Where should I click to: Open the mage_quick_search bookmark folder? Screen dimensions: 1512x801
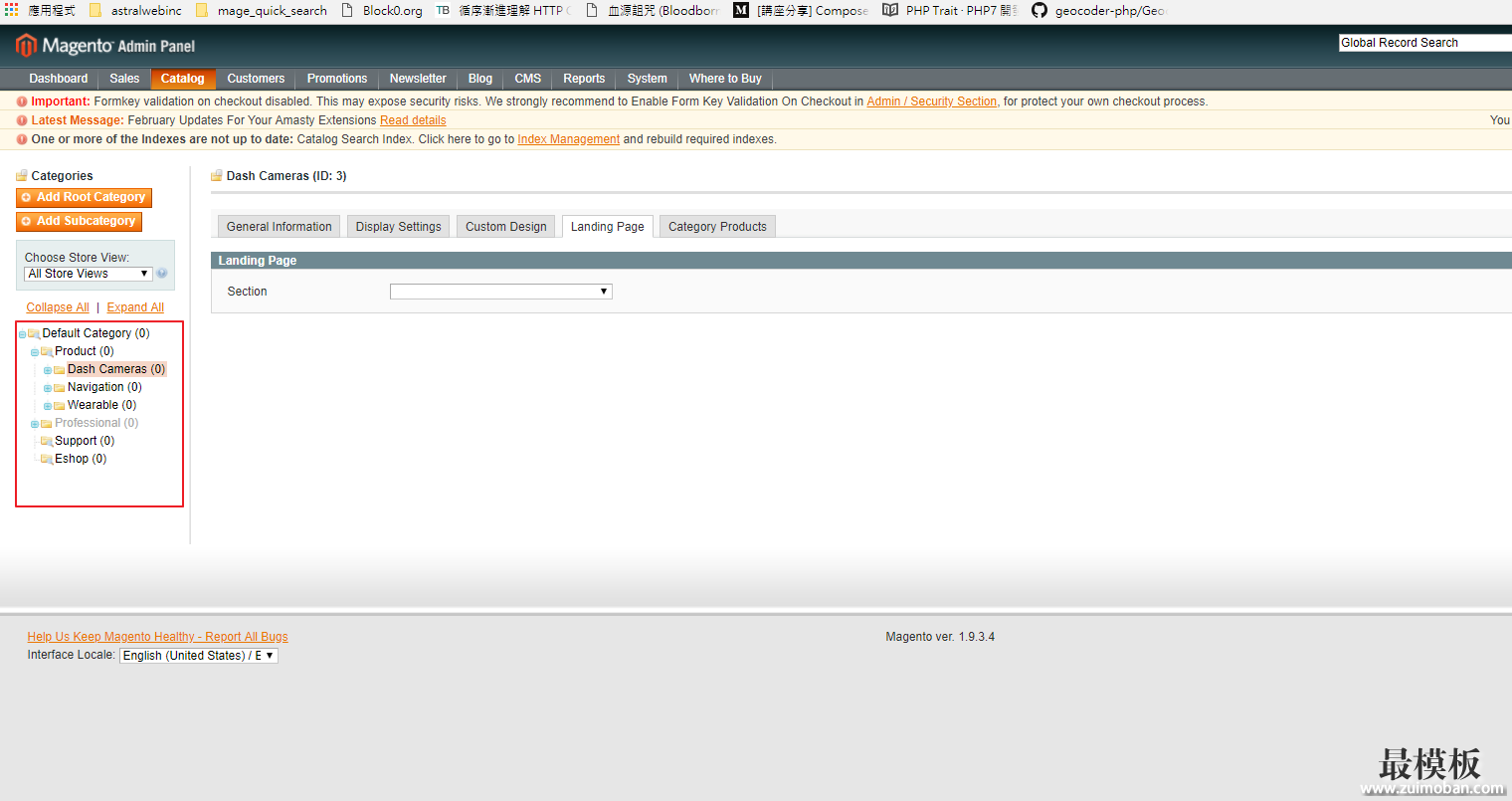pos(261,10)
